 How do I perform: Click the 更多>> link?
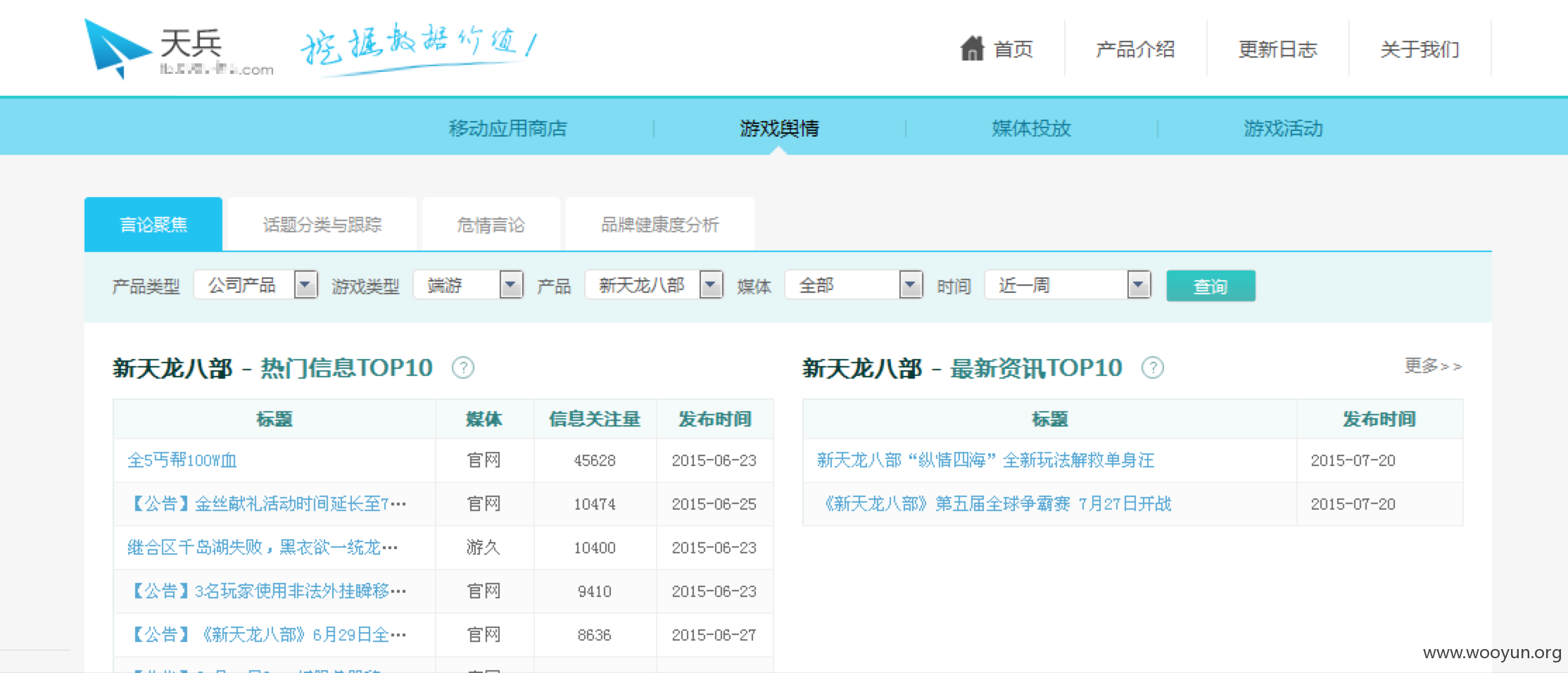1433,366
